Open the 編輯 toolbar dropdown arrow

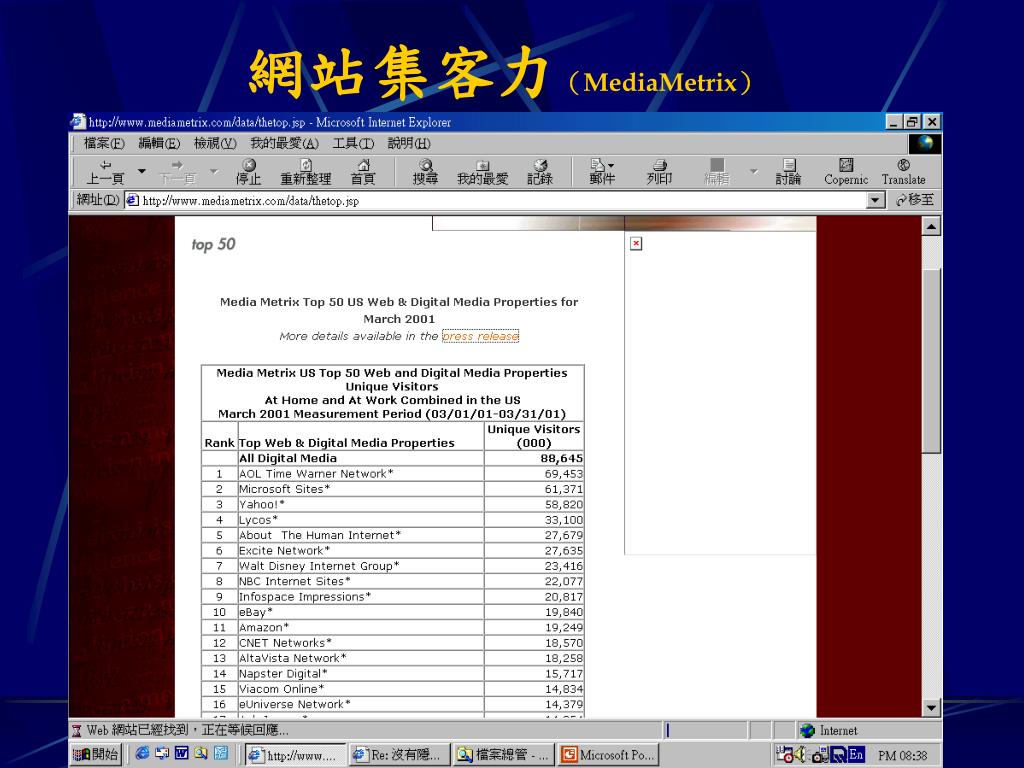(x=753, y=172)
